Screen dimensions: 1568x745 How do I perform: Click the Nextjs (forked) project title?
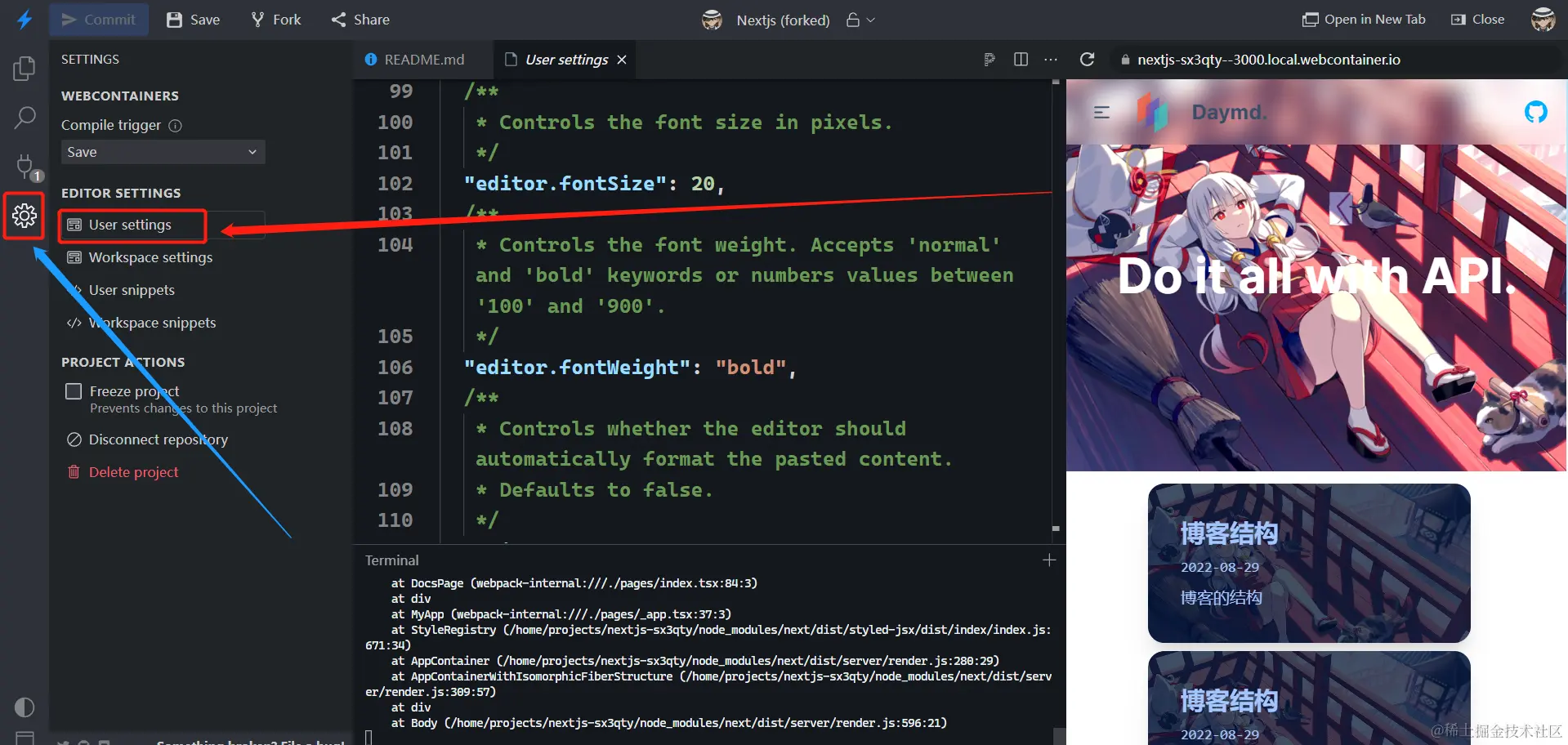click(783, 20)
